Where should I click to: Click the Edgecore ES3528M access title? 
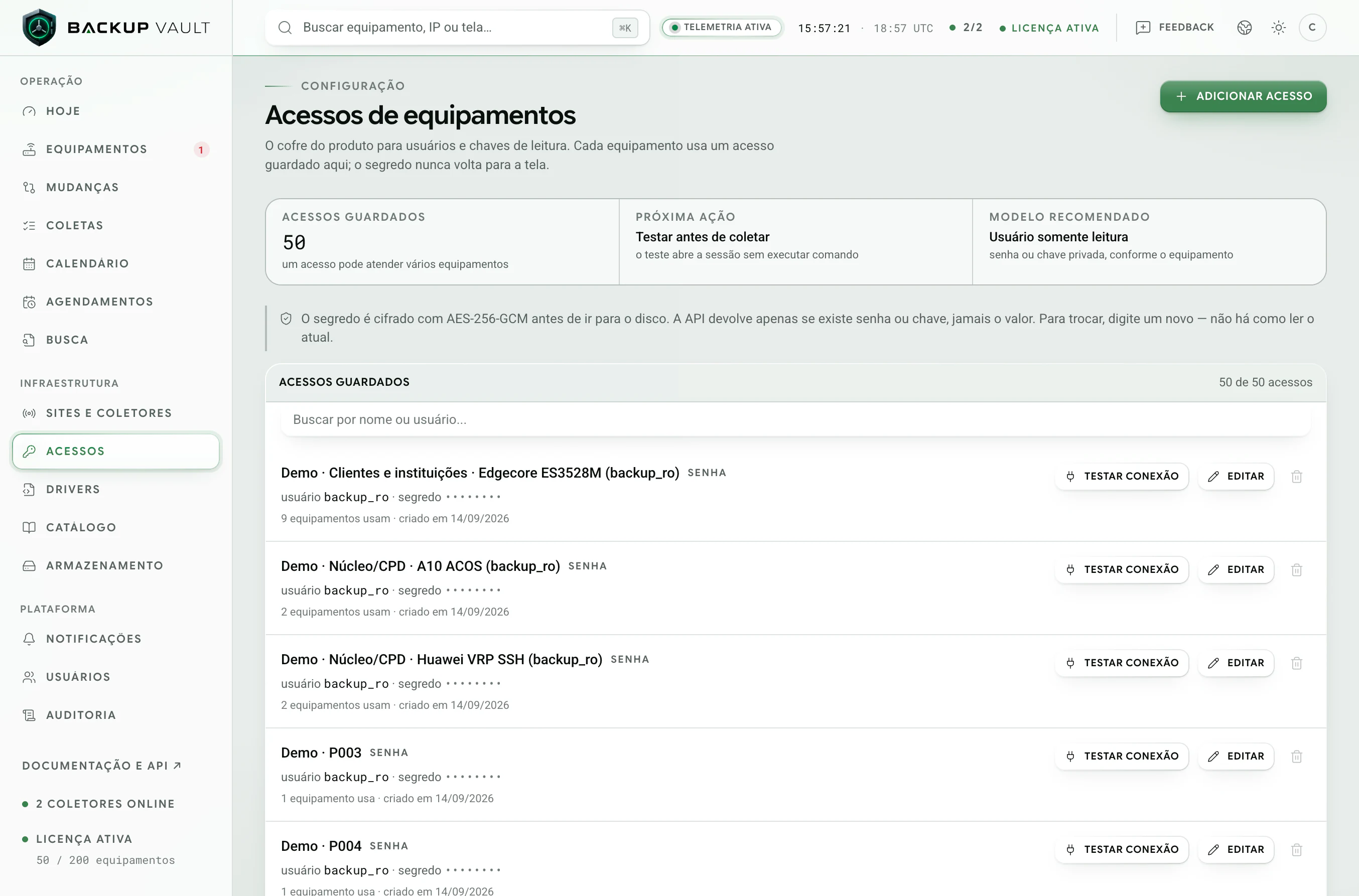(x=480, y=473)
